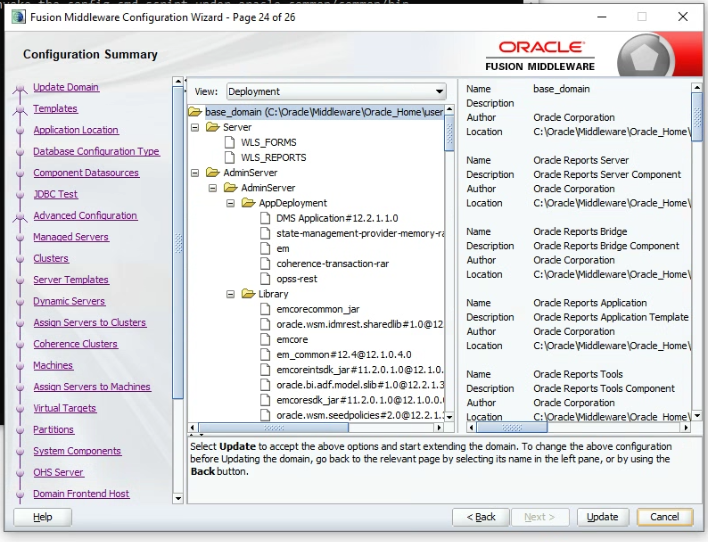
Task: Go to Dynamic Servers step
Action: click(69, 301)
